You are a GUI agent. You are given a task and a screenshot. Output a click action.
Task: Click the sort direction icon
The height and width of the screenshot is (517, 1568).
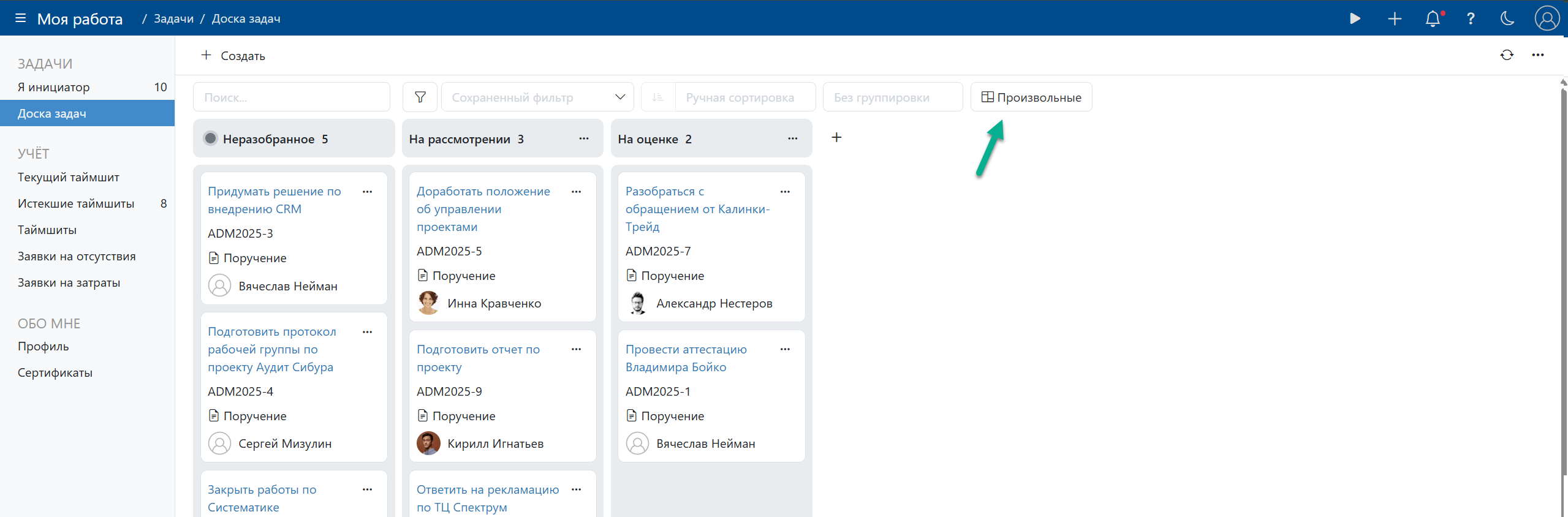coord(658,97)
